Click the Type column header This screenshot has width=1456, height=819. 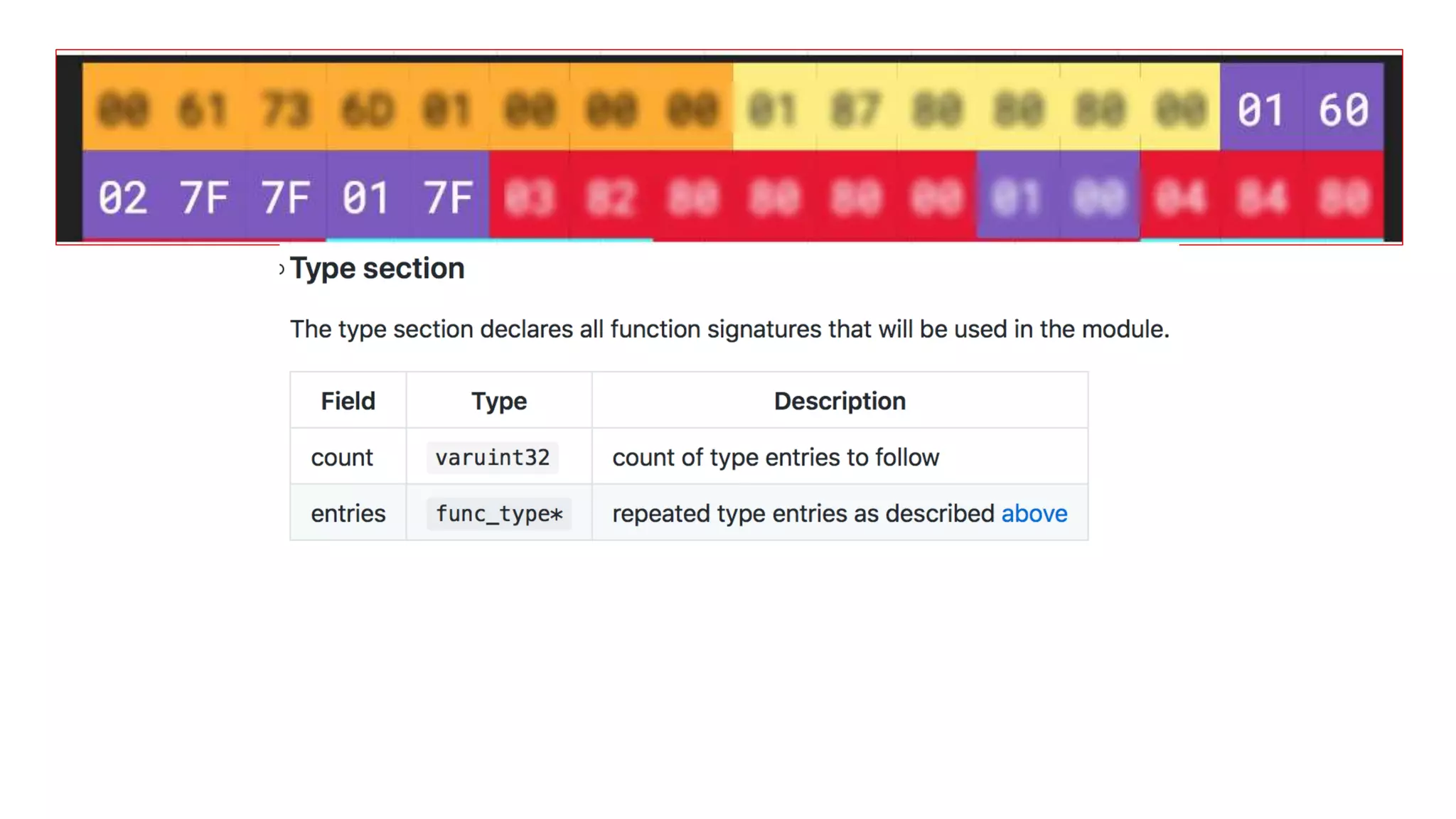pos(498,401)
